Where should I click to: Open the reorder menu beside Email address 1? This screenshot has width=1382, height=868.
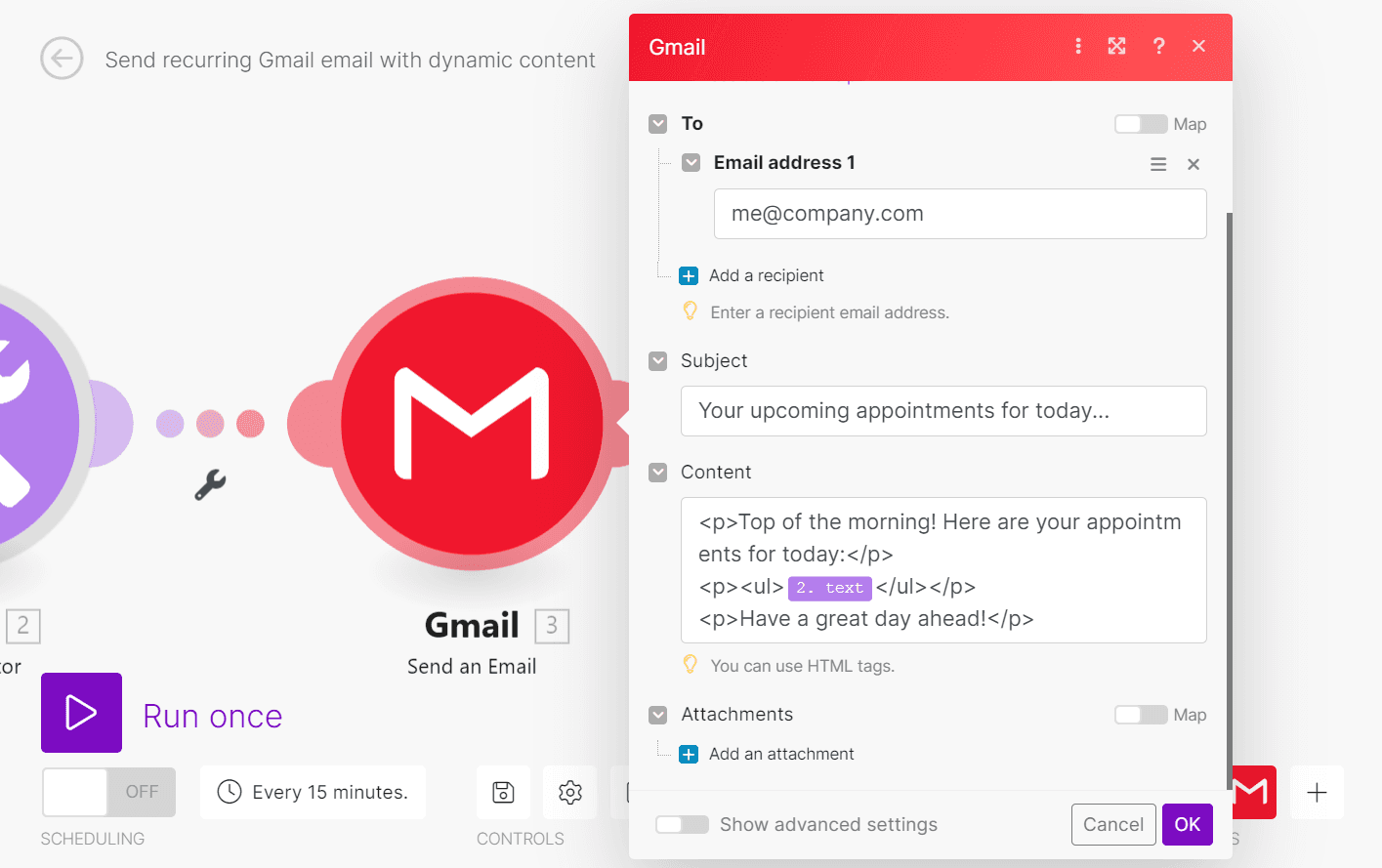click(1158, 163)
